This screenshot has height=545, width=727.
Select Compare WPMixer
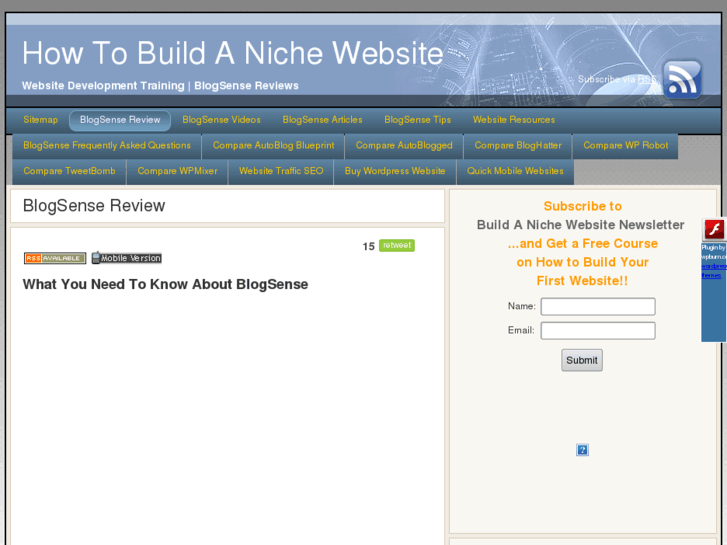177,171
